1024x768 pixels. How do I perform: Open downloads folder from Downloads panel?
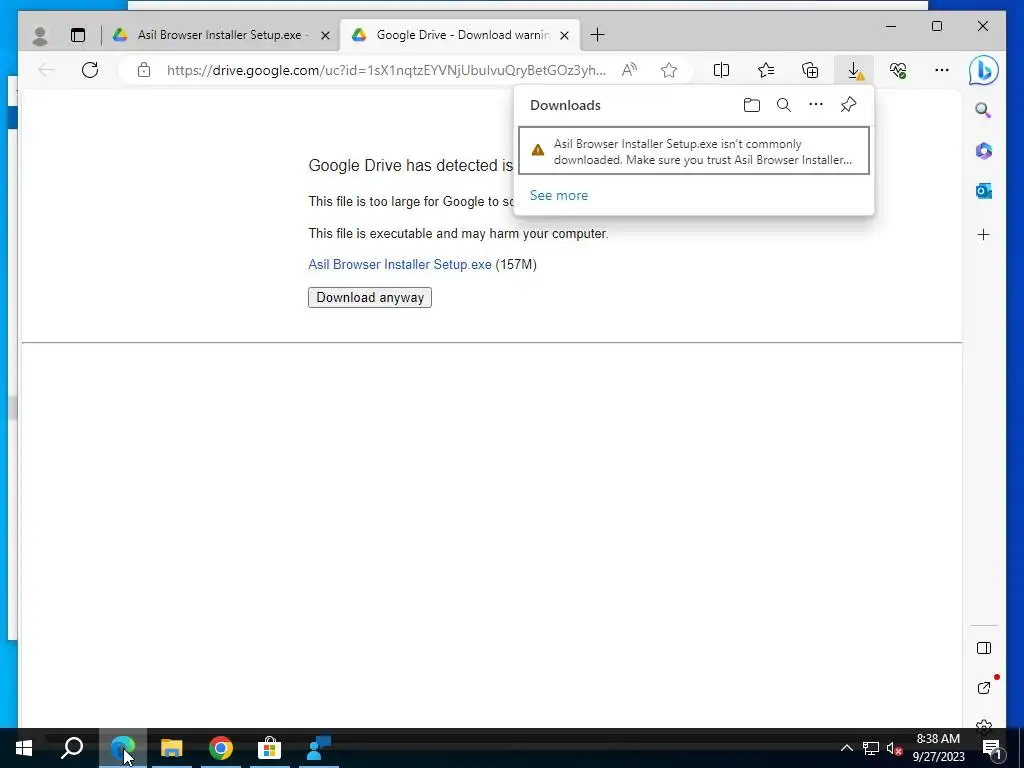click(x=752, y=105)
